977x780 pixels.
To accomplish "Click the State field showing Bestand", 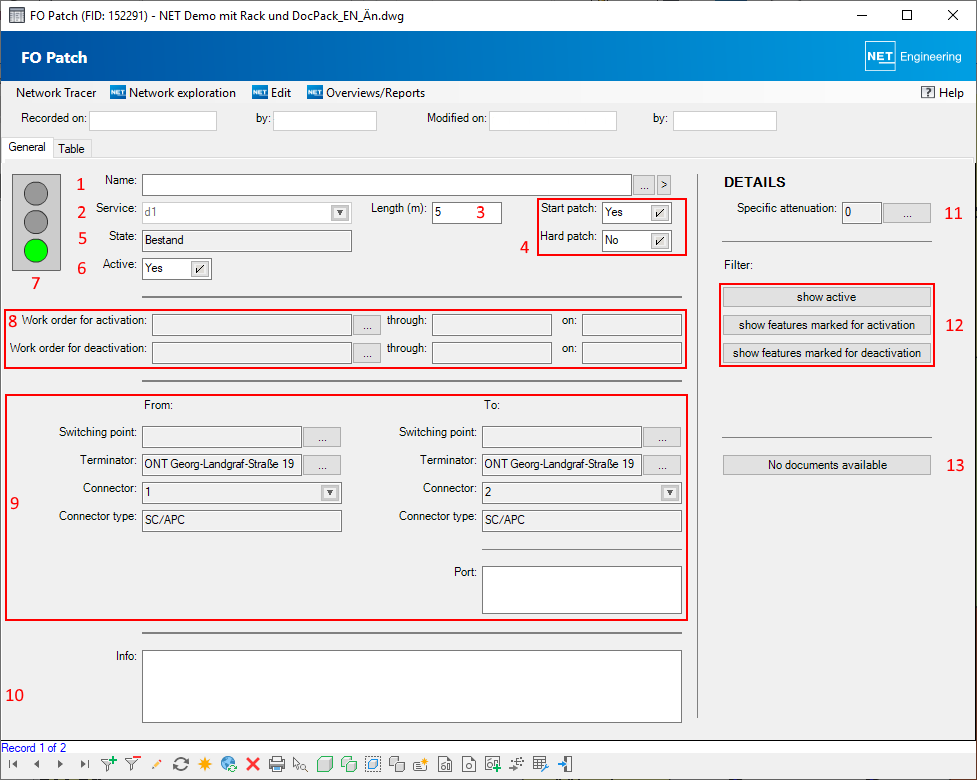I will point(247,241).
